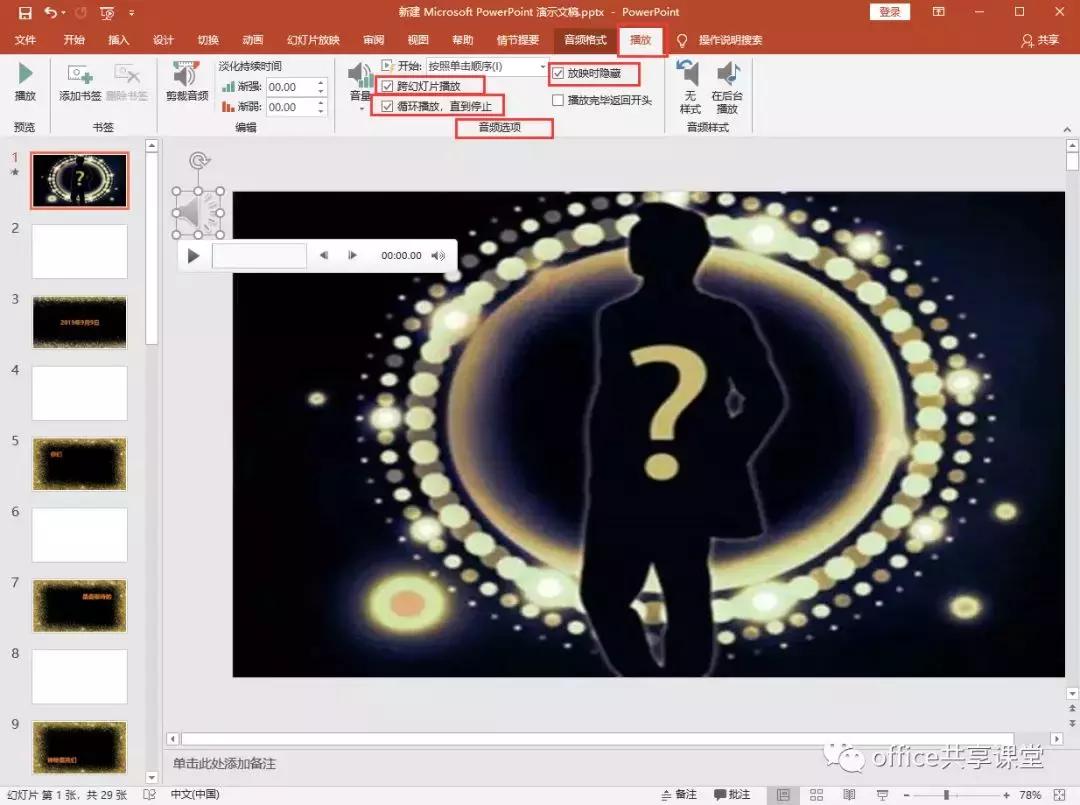The width and height of the screenshot is (1080, 805).
Task: Click the Save icon in quick access toolbar
Action: (x=25, y=12)
